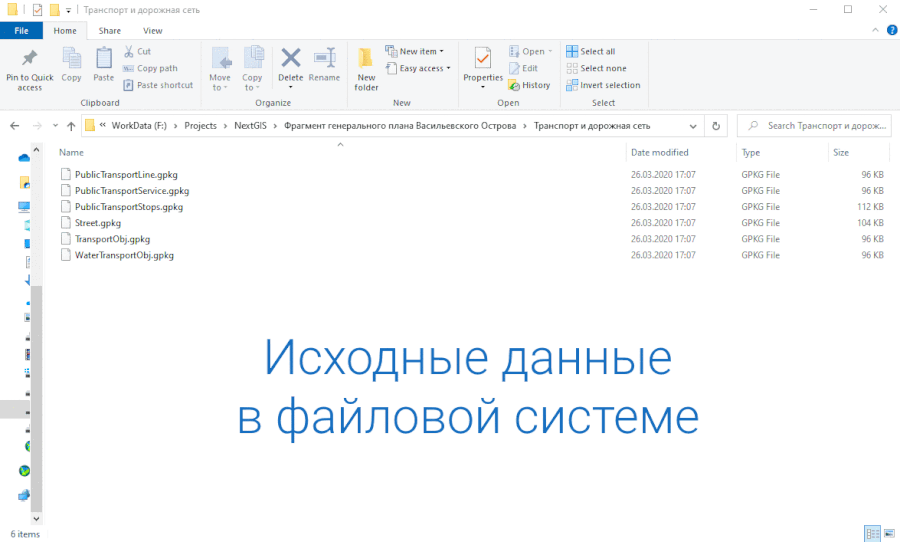Open the File menu

[x=21, y=31]
